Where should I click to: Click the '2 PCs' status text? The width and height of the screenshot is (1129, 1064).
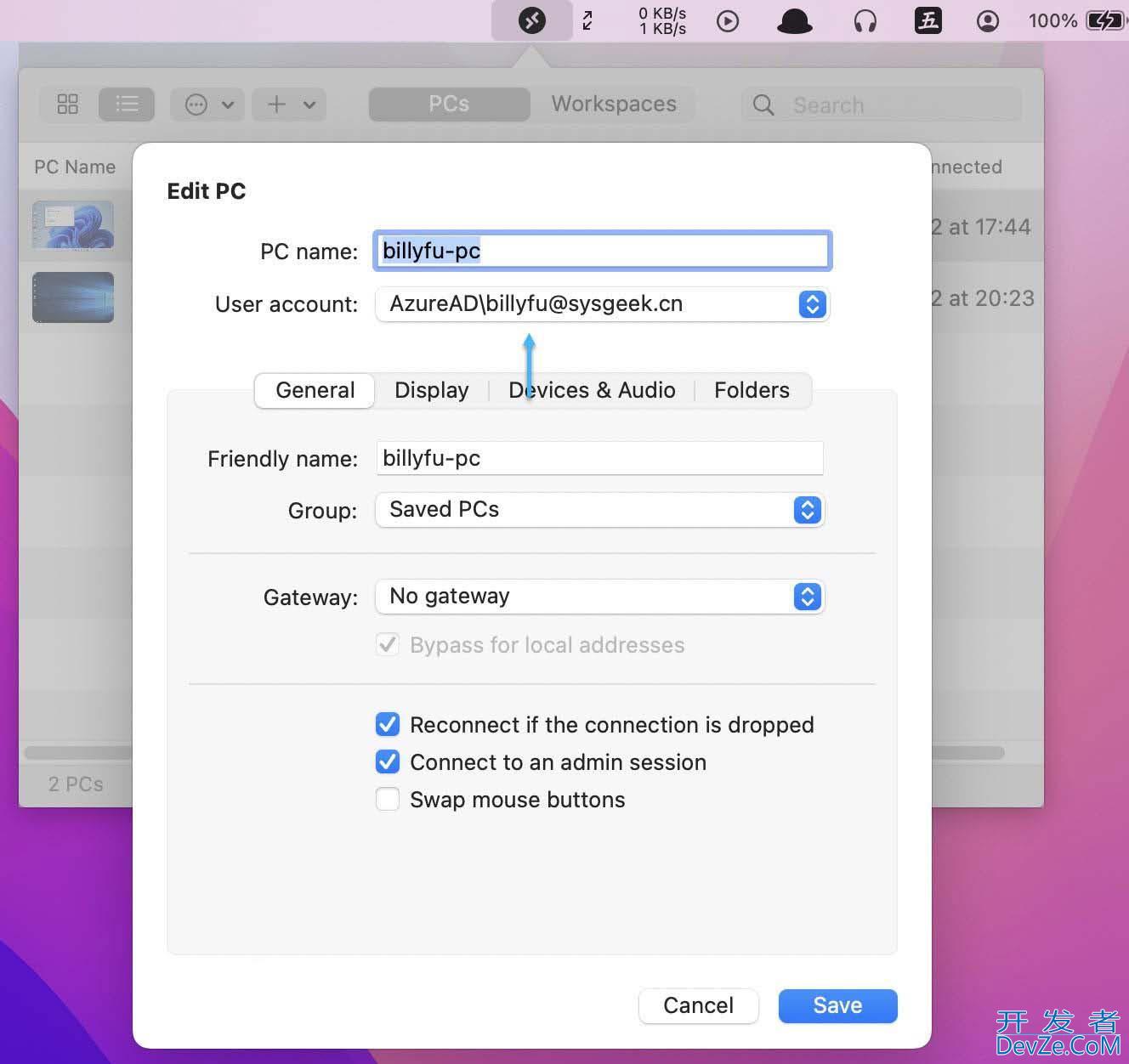click(x=76, y=784)
